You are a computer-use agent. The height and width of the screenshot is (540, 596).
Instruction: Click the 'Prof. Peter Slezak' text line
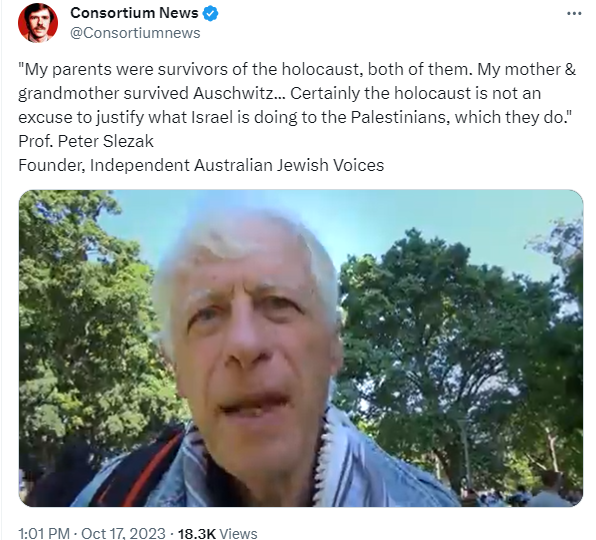86,141
